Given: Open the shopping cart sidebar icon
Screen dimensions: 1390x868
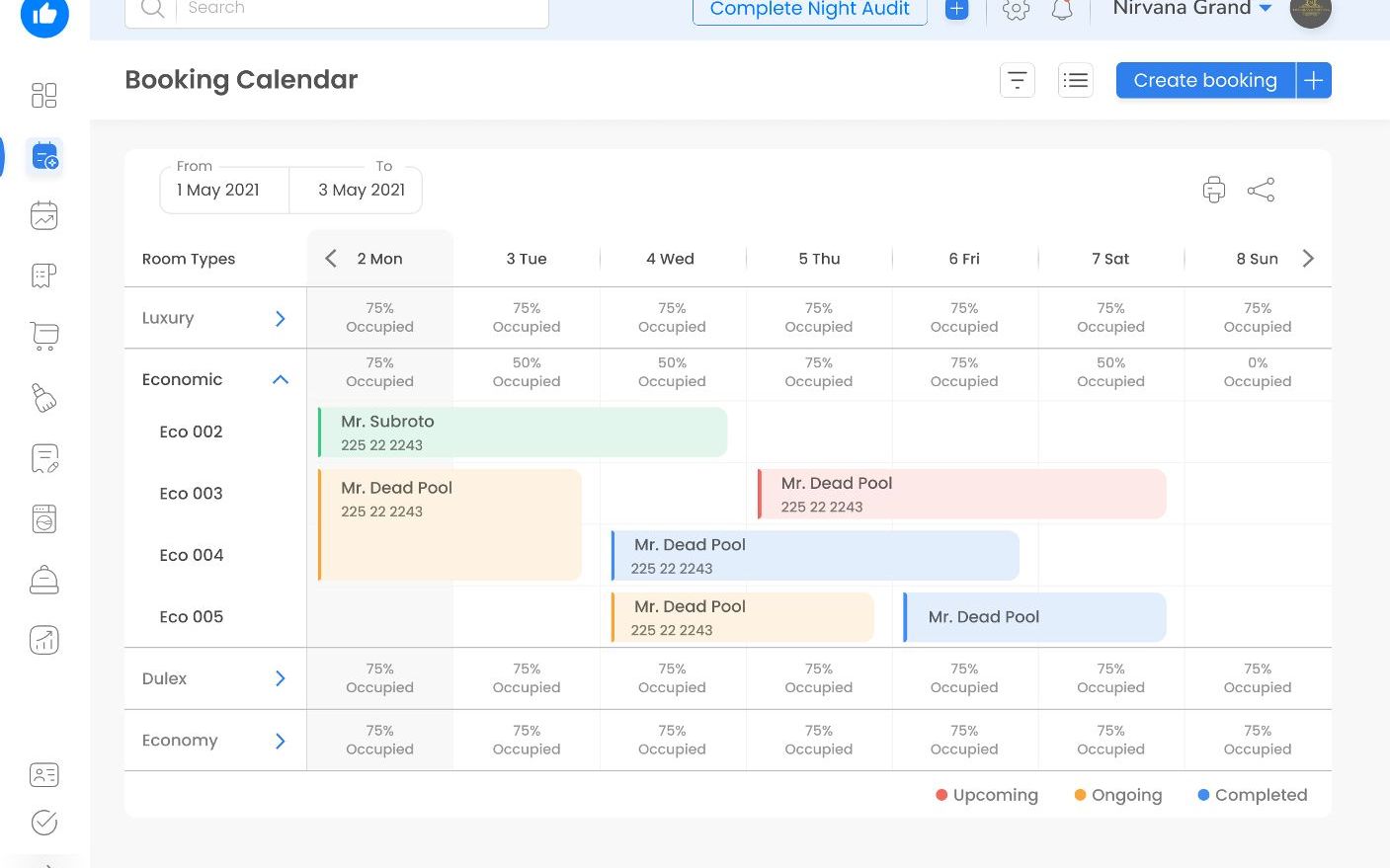Looking at the screenshot, I should click(x=44, y=337).
